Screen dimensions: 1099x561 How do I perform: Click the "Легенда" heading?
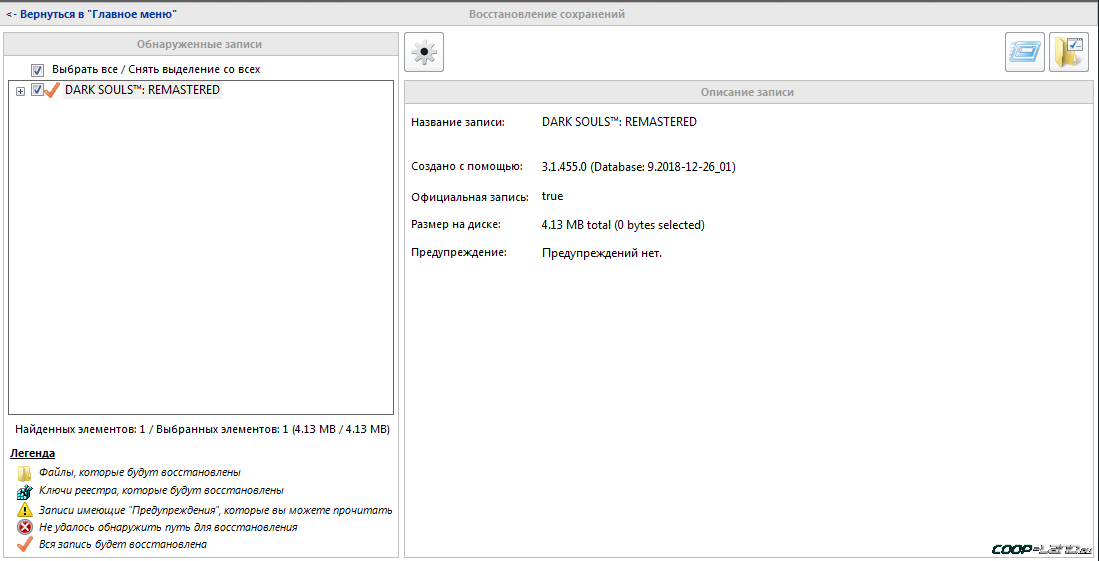click(x=32, y=453)
